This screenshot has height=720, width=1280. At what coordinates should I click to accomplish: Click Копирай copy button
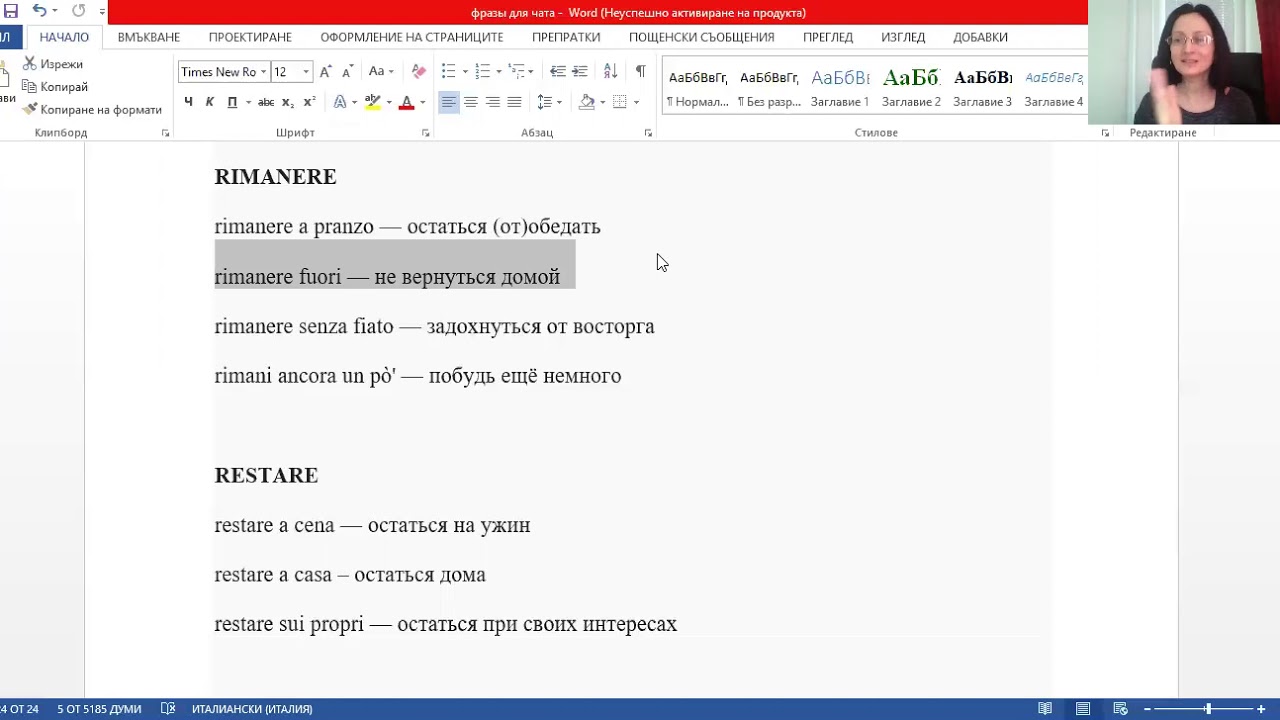coord(55,87)
